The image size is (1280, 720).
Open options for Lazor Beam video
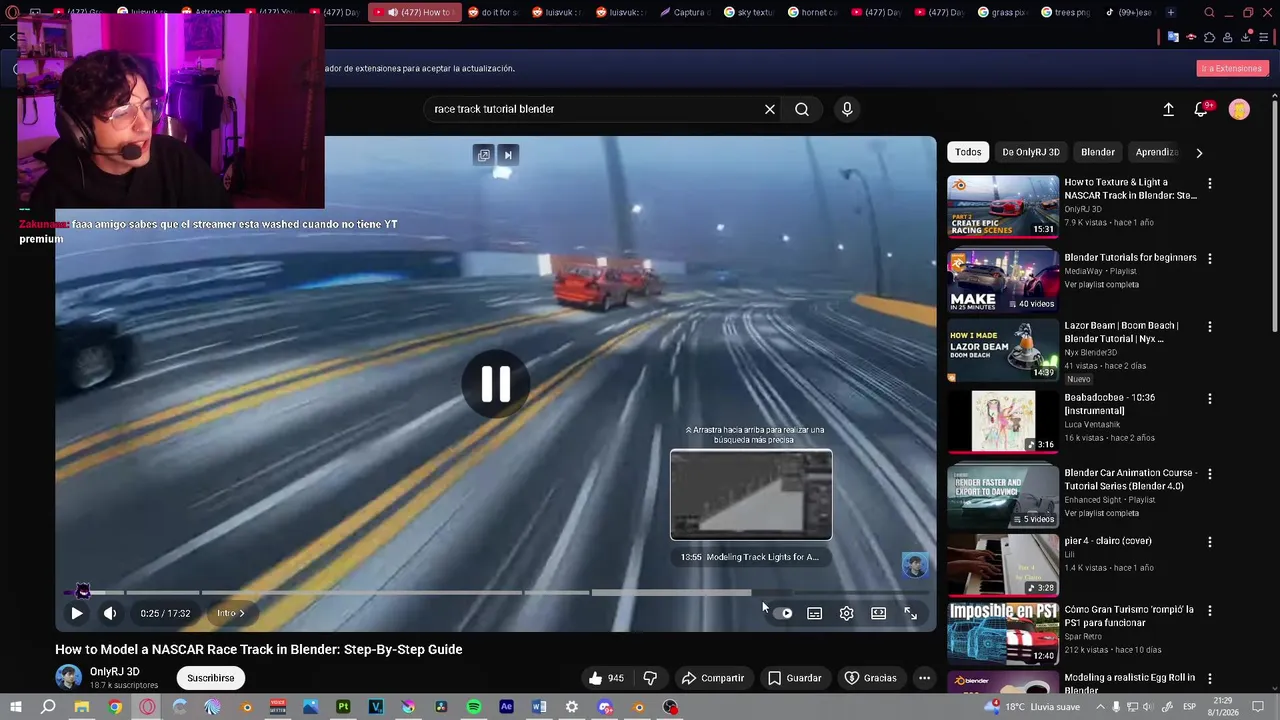1210,326
